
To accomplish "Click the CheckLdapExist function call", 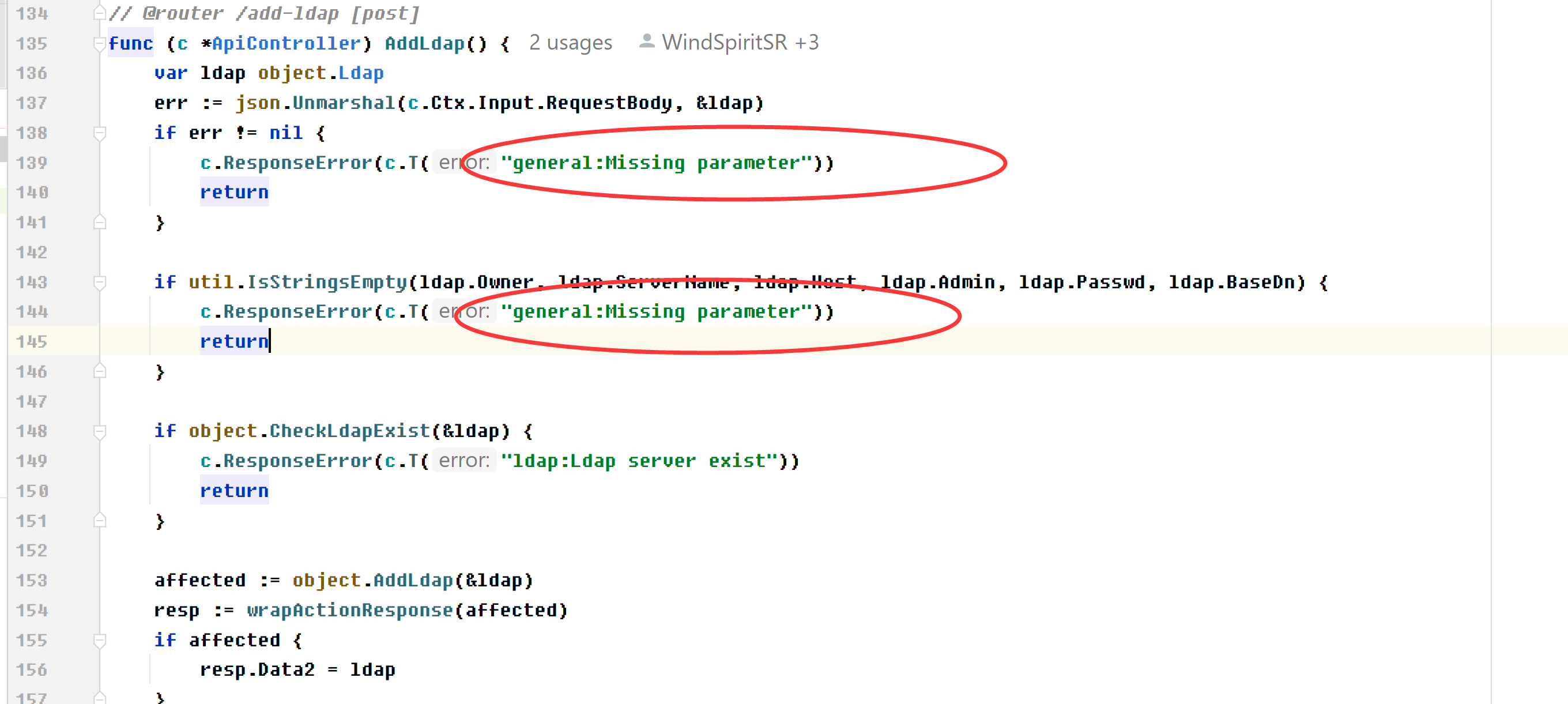I will [x=349, y=431].
